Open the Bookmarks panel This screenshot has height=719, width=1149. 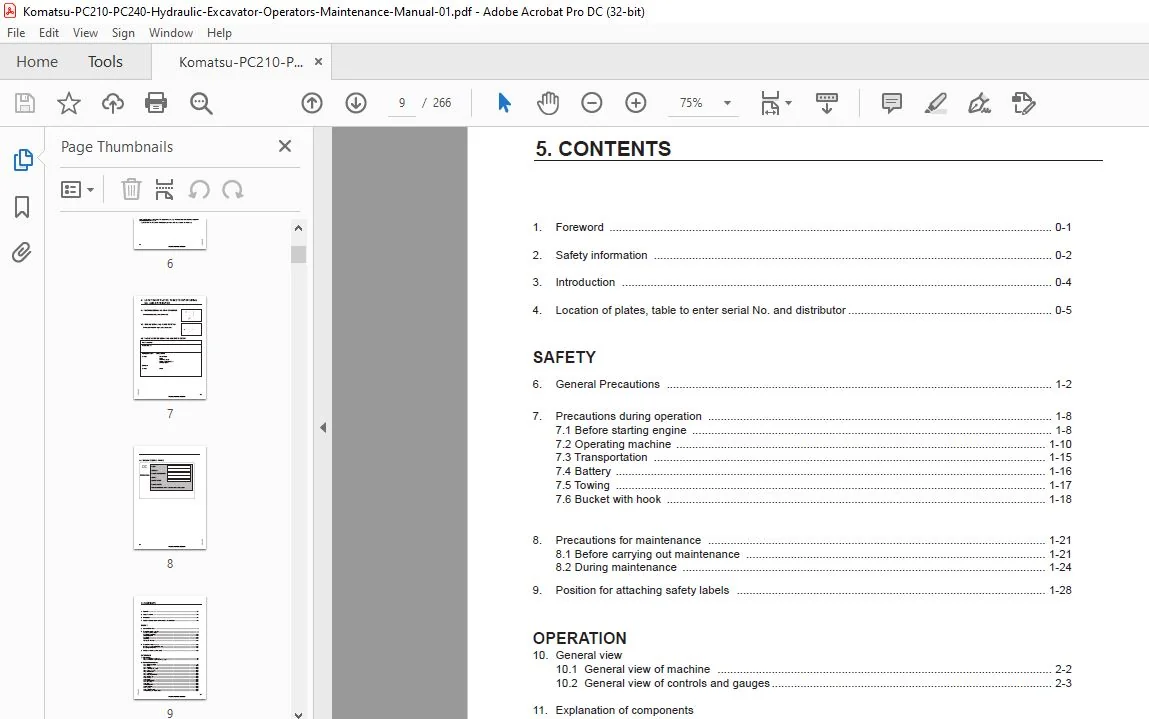click(22, 207)
